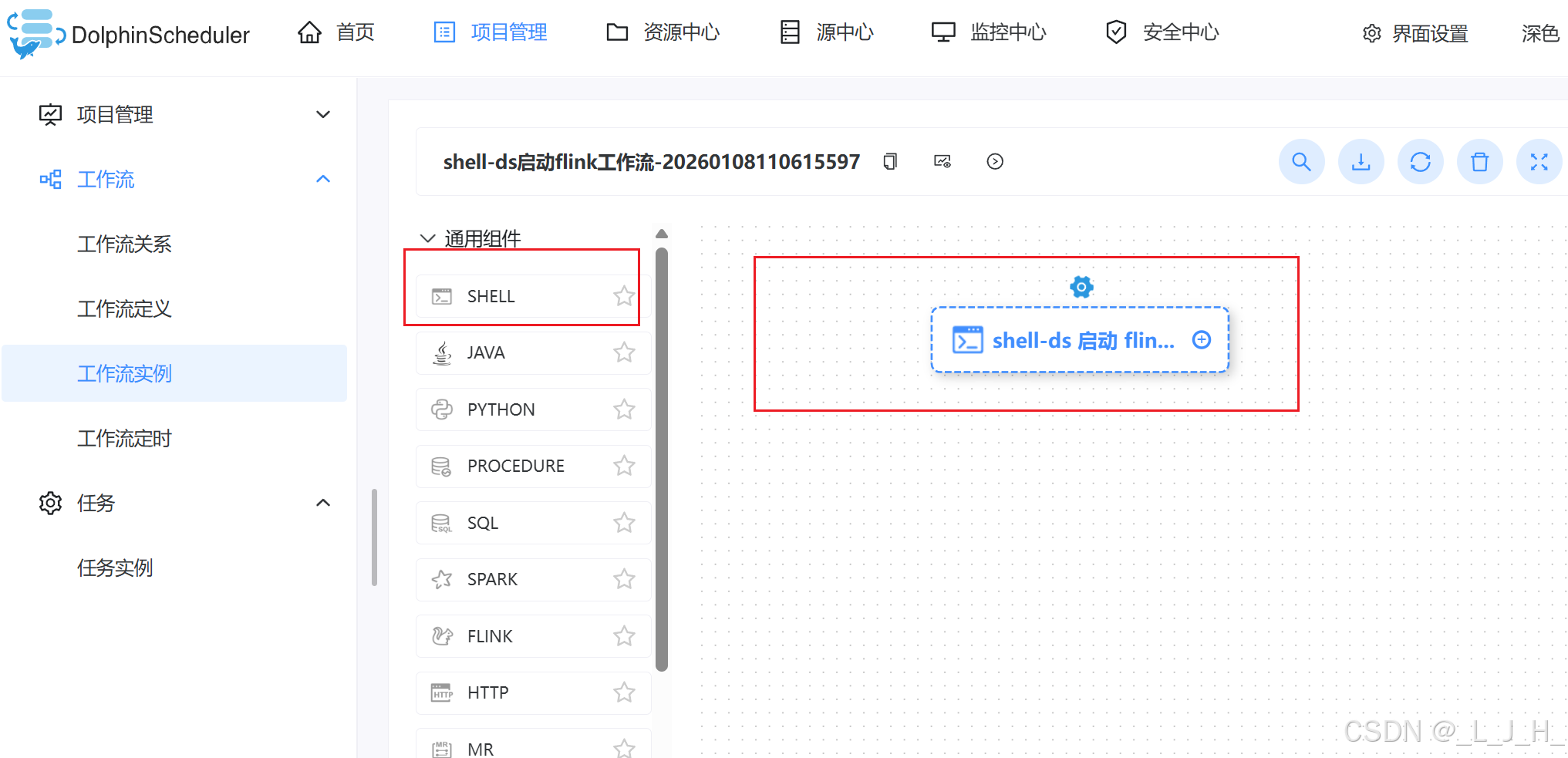Viewport: 1568px width, 758px height.
Task: Open 任务实例 sidebar item
Action: [x=115, y=568]
